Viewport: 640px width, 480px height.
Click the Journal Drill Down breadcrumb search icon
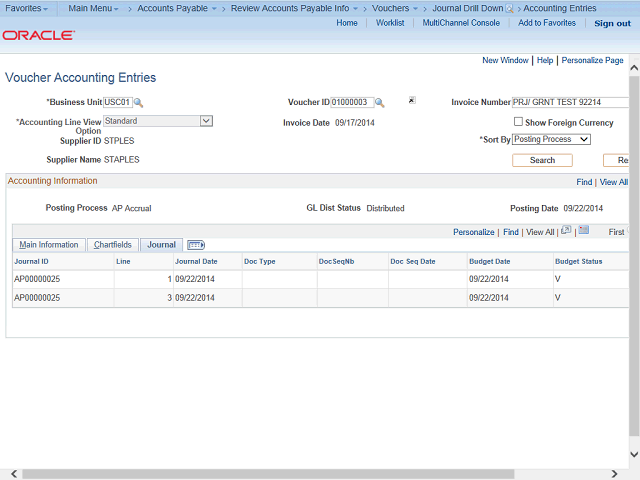point(509,9)
